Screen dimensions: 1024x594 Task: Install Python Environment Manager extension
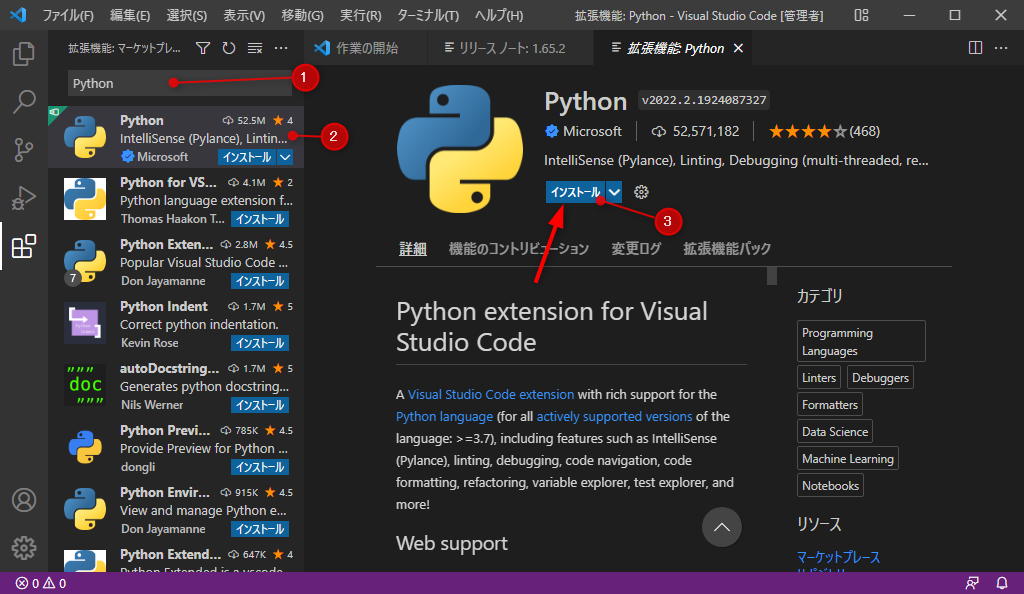[260, 529]
